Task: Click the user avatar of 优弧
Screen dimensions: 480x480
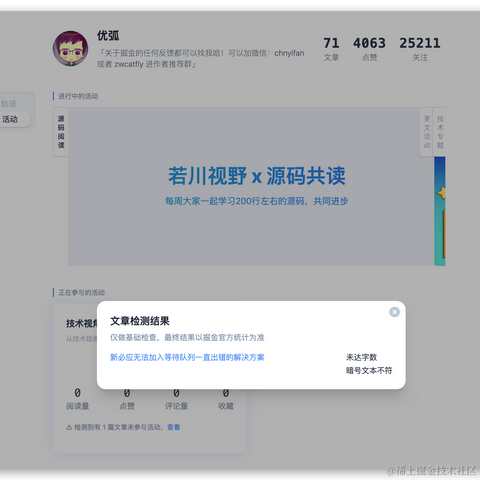Action: click(71, 49)
